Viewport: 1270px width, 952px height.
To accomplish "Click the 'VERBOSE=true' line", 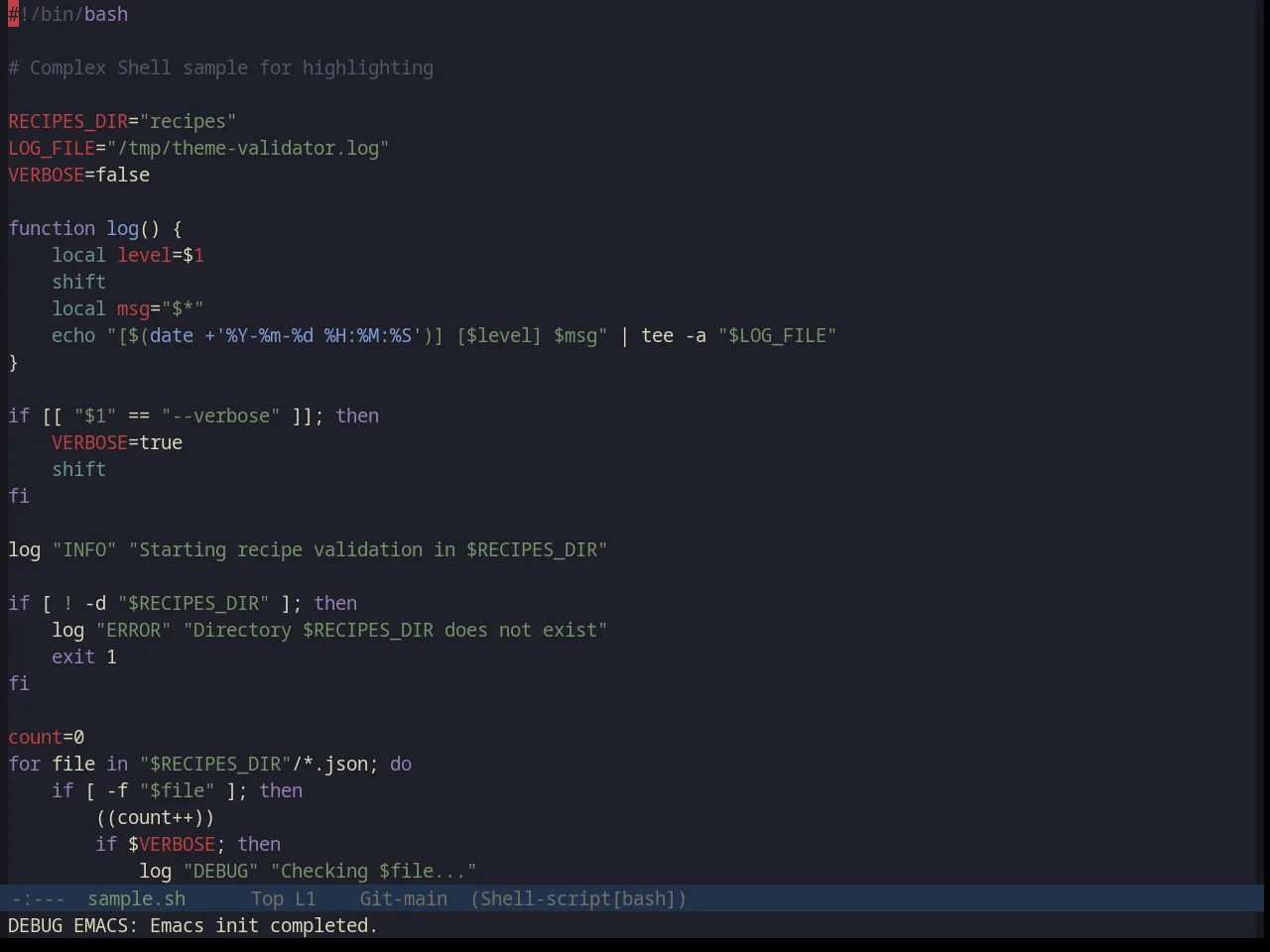I will (x=117, y=442).
